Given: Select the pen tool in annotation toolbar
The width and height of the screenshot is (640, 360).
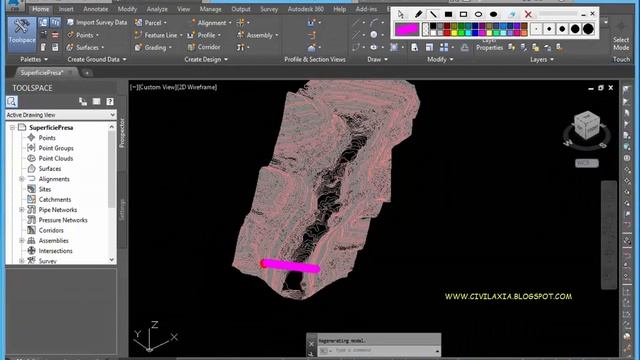Looking at the screenshot, I should (x=418, y=14).
